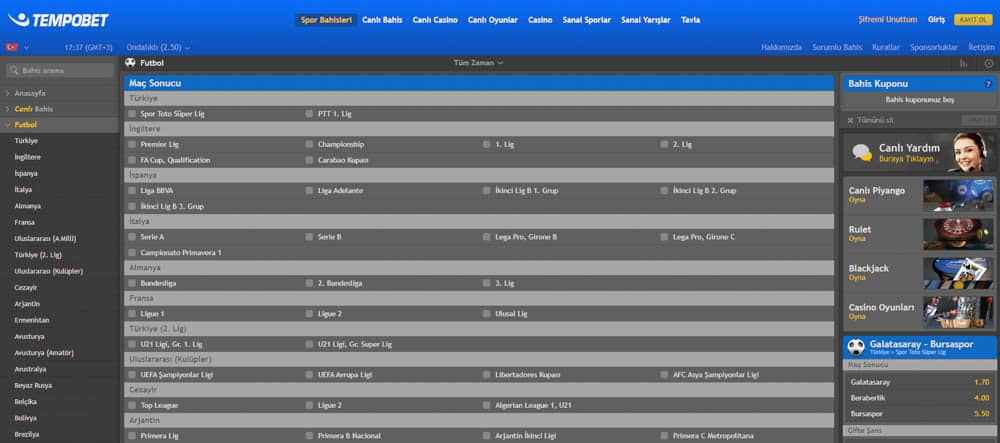
Task: Select Almanya in the sidebar list
Action: pos(27,207)
